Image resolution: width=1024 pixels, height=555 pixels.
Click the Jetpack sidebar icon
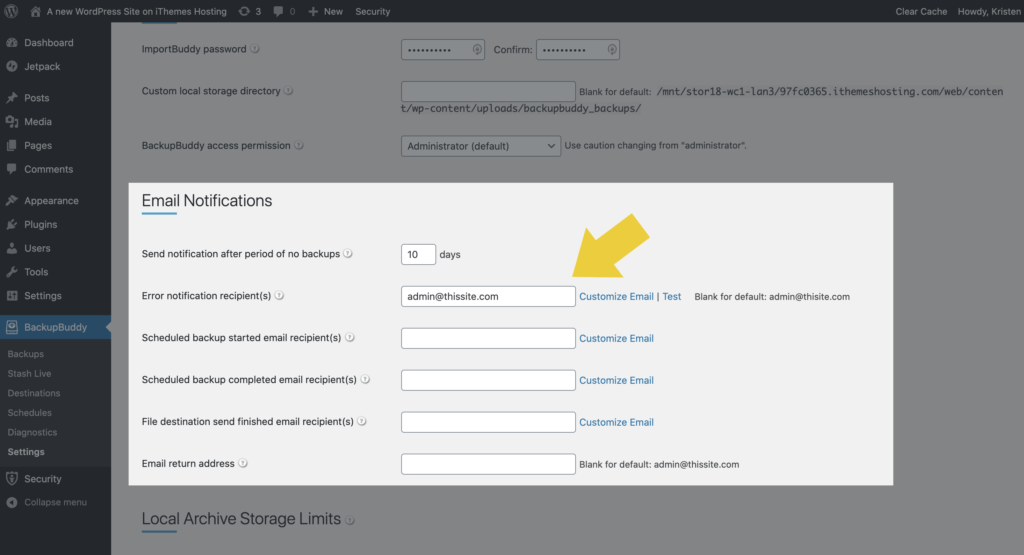tap(12, 67)
